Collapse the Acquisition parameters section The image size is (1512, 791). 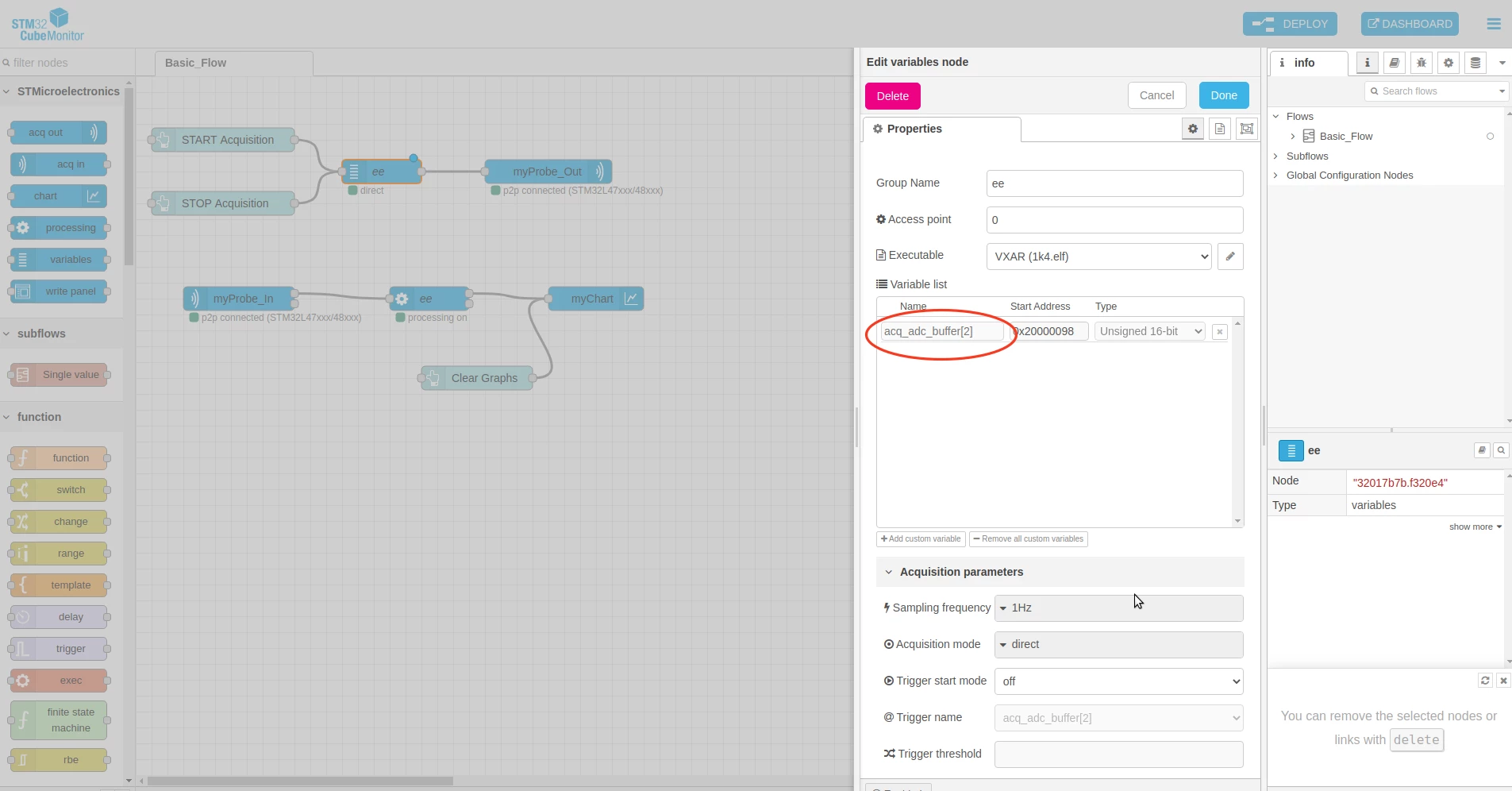point(1060,572)
